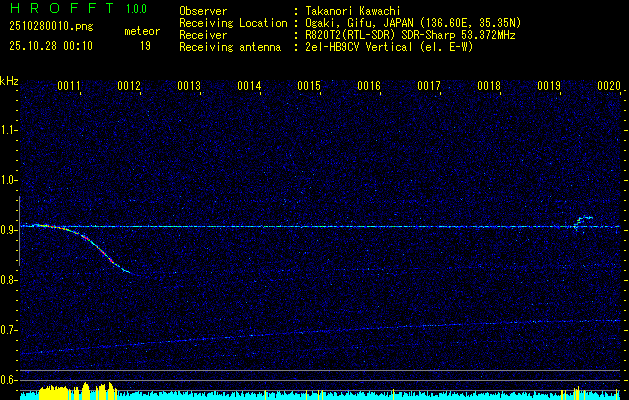Viewport: 629px width, 400px height.
Task: Select the 0012 time marker
Action: coord(129,86)
